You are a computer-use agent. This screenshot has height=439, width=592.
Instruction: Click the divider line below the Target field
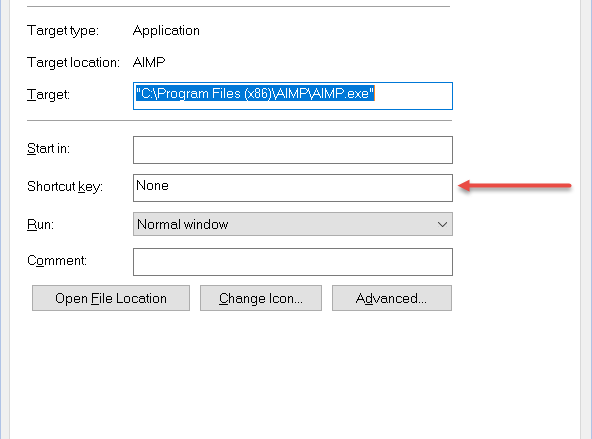point(239,121)
